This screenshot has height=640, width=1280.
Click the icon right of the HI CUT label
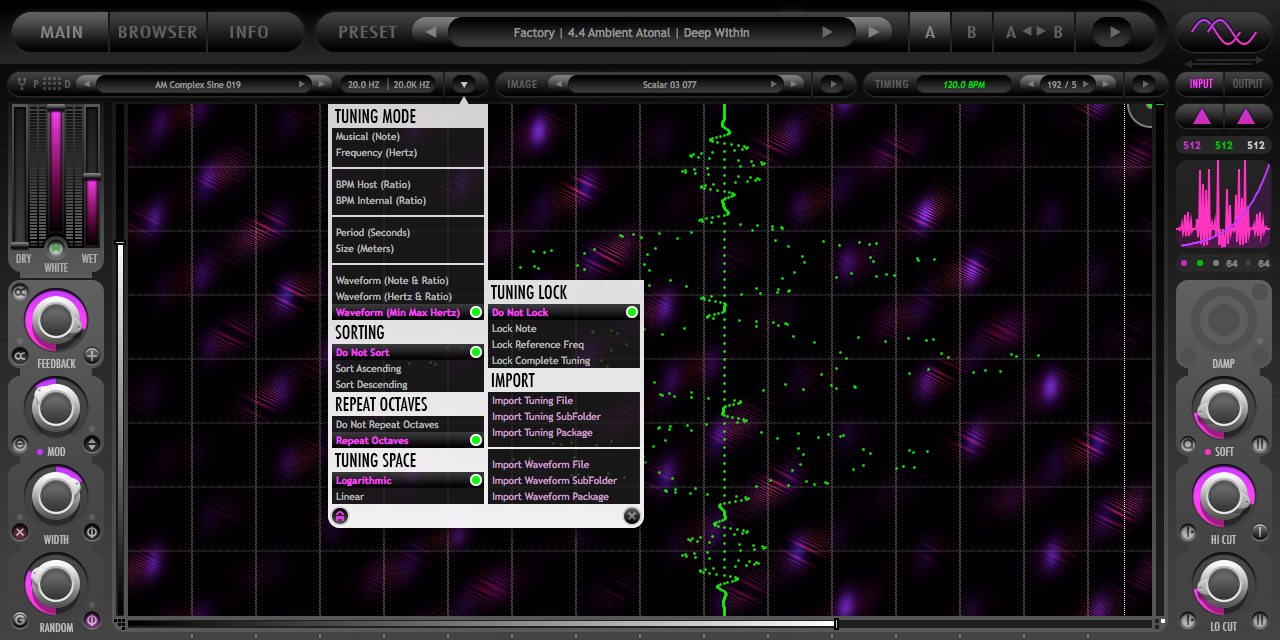(1260, 533)
